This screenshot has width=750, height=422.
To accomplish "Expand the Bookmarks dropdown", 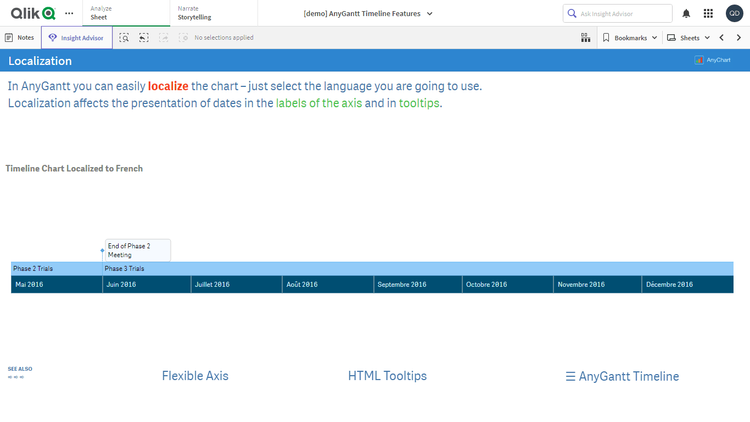I will point(630,37).
